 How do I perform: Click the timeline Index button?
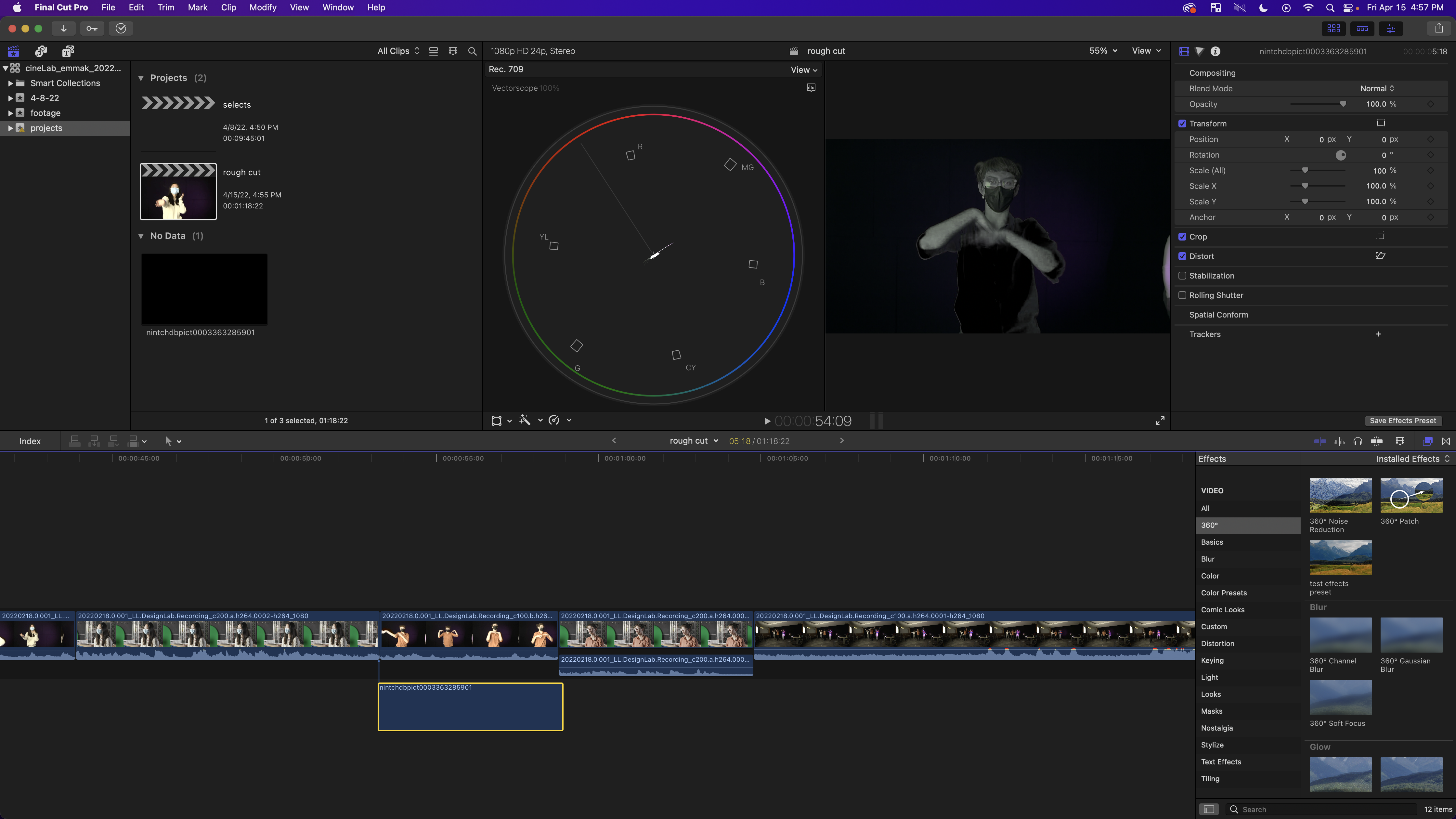(x=30, y=441)
